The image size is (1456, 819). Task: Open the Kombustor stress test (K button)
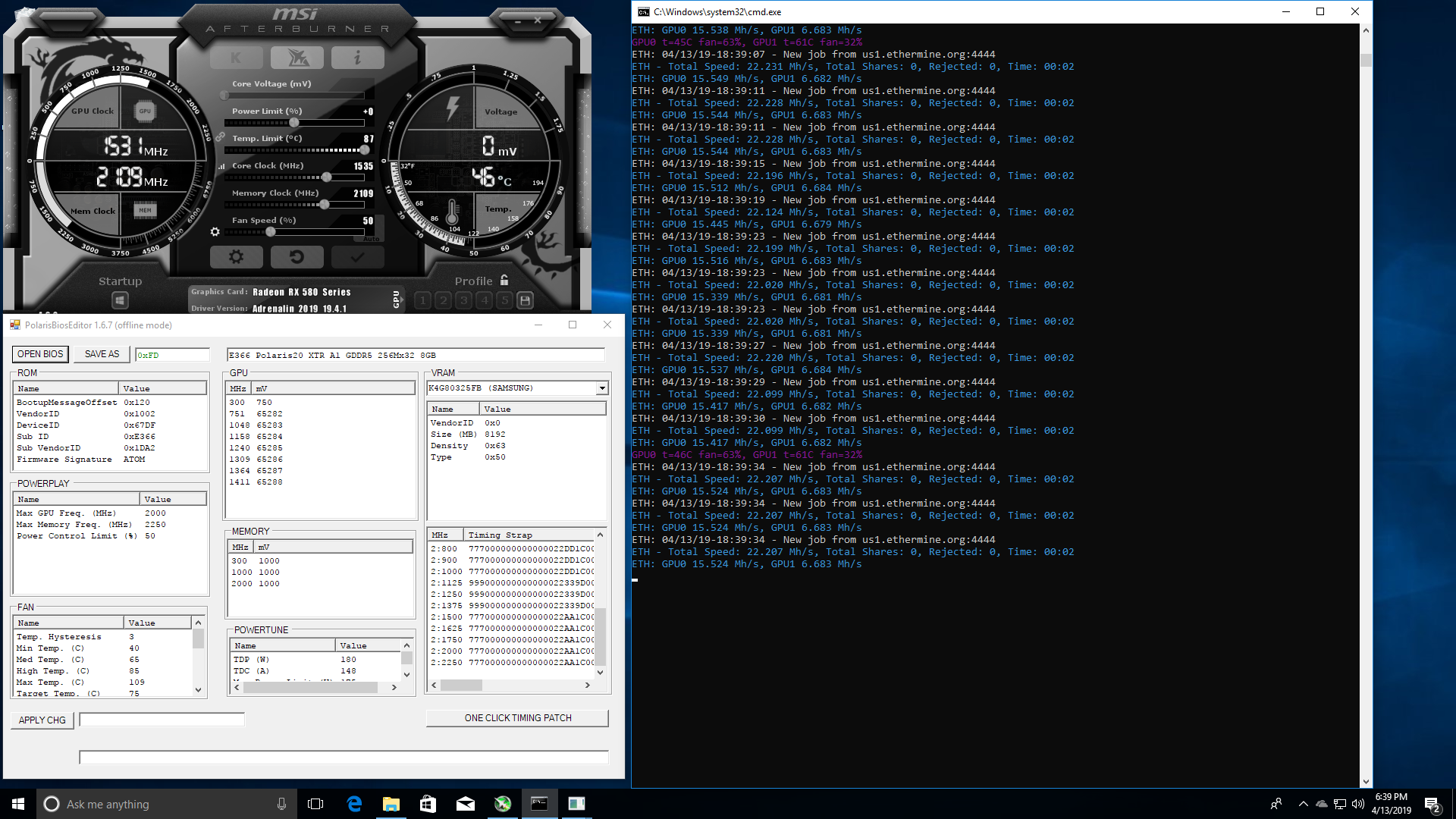point(236,58)
